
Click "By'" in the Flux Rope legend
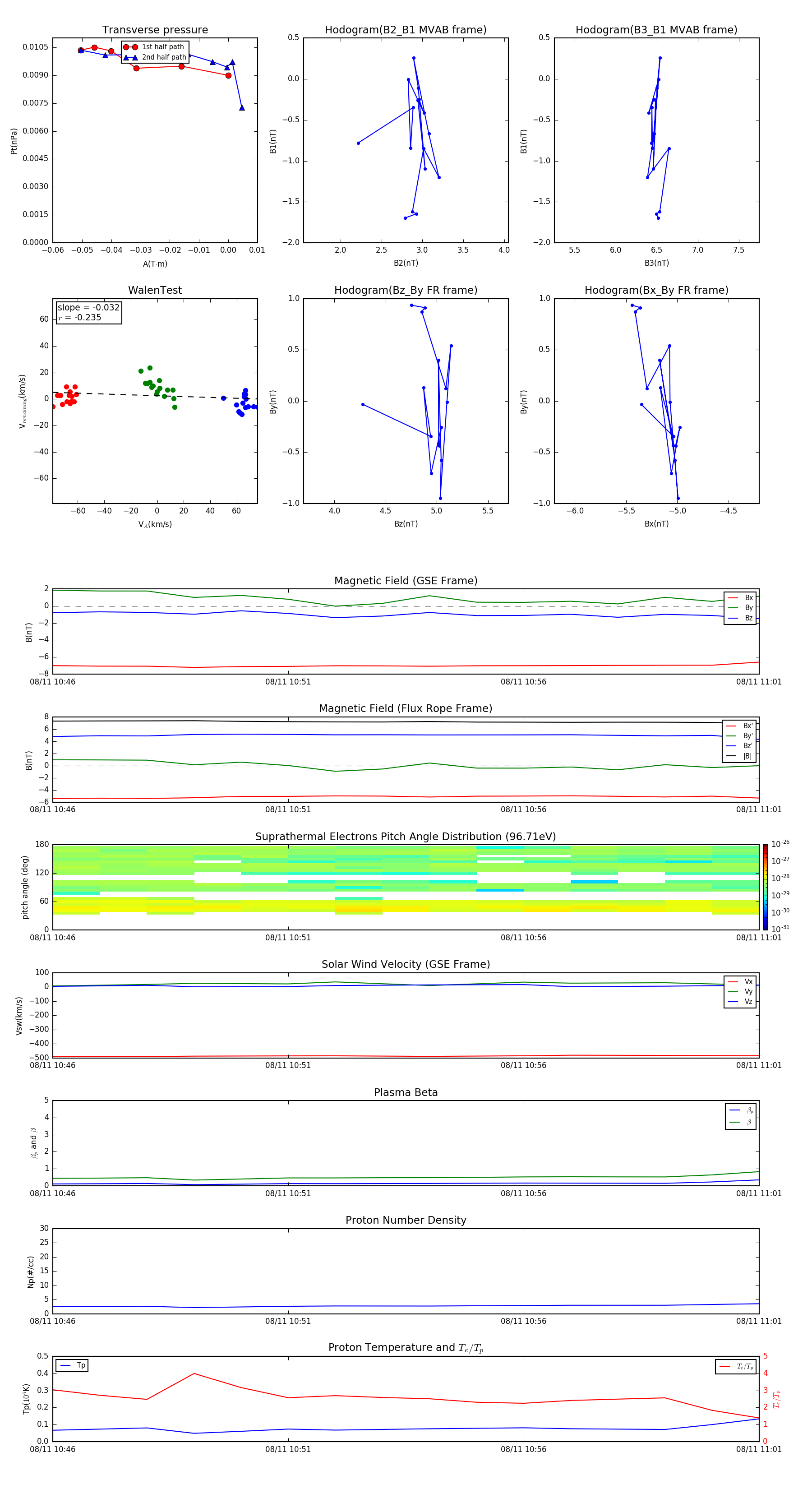[x=748, y=736]
